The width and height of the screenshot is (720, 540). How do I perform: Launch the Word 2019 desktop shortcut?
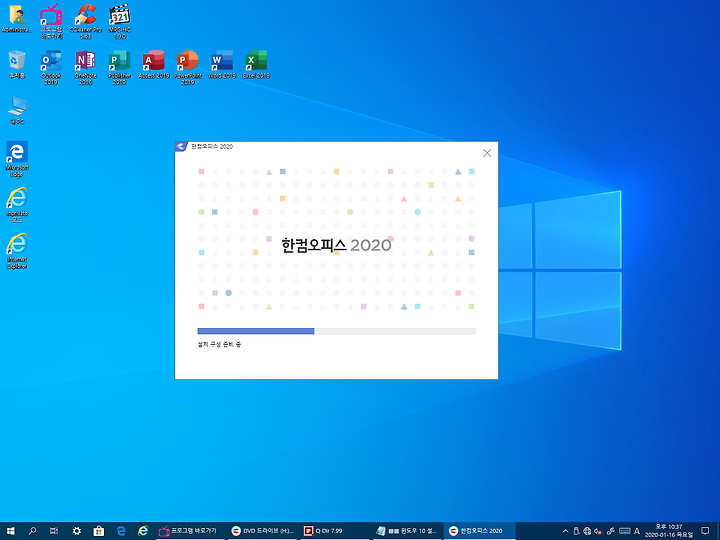[x=222, y=64]
